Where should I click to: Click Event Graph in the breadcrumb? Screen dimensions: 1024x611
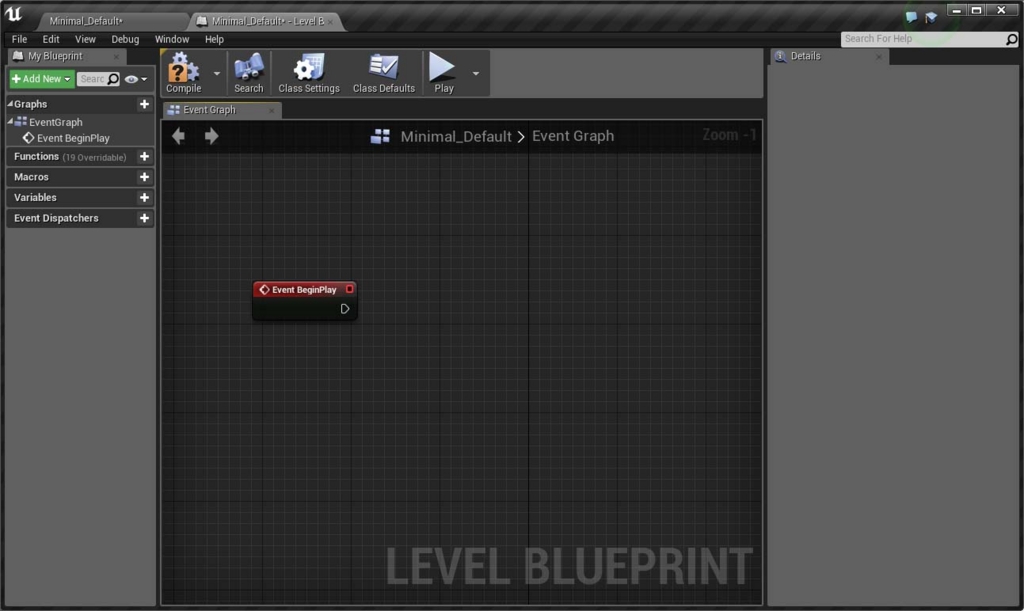(x=573, y=136)
